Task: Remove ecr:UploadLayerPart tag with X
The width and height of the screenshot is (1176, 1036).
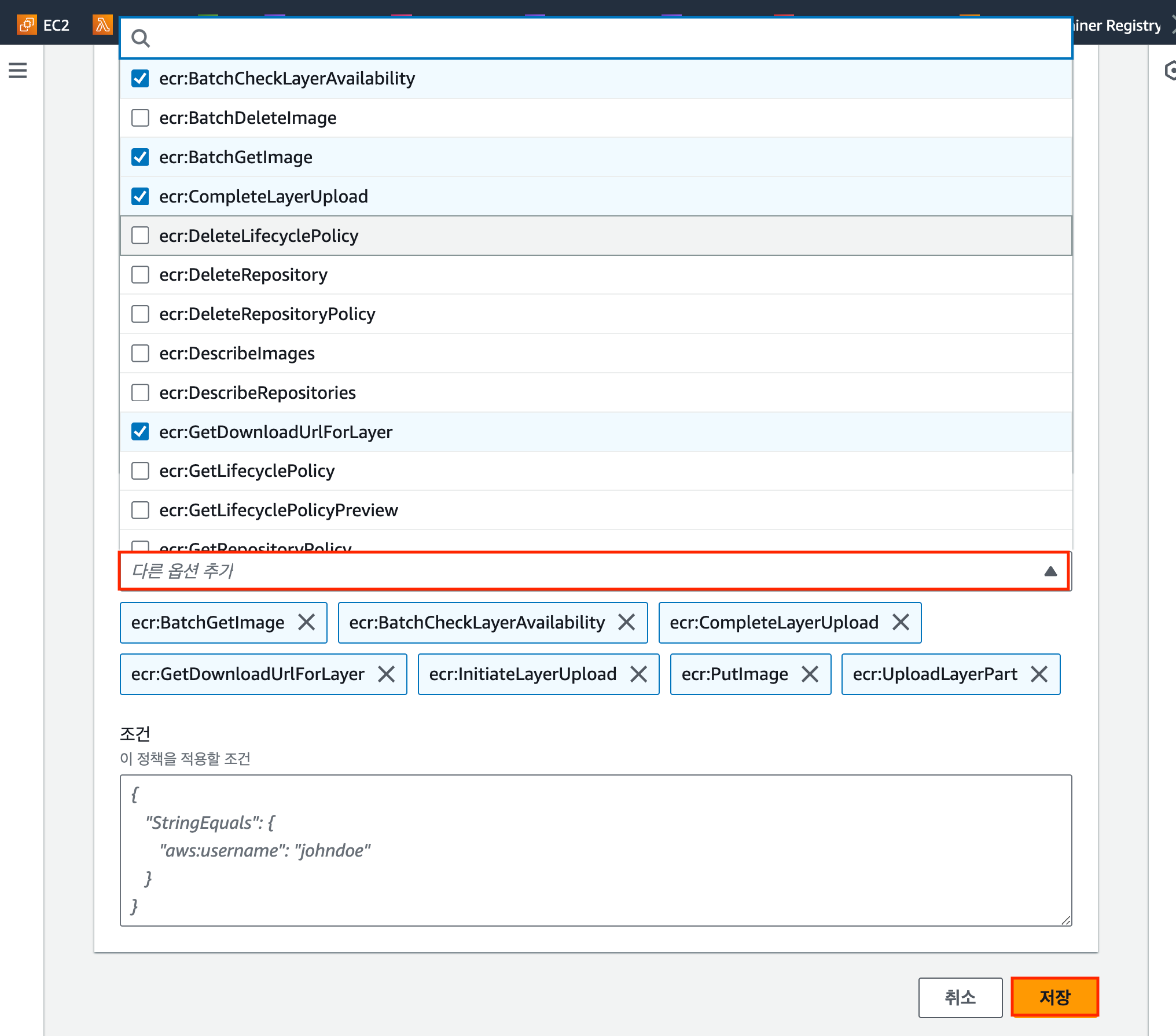Action: [x=1039, y=674]
